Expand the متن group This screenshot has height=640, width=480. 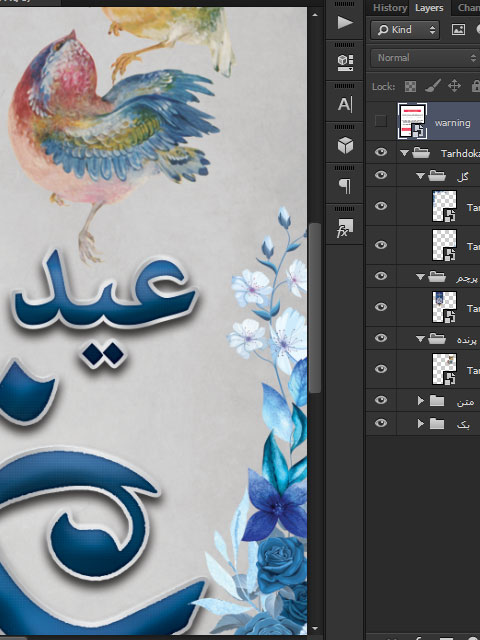point(420,401)
